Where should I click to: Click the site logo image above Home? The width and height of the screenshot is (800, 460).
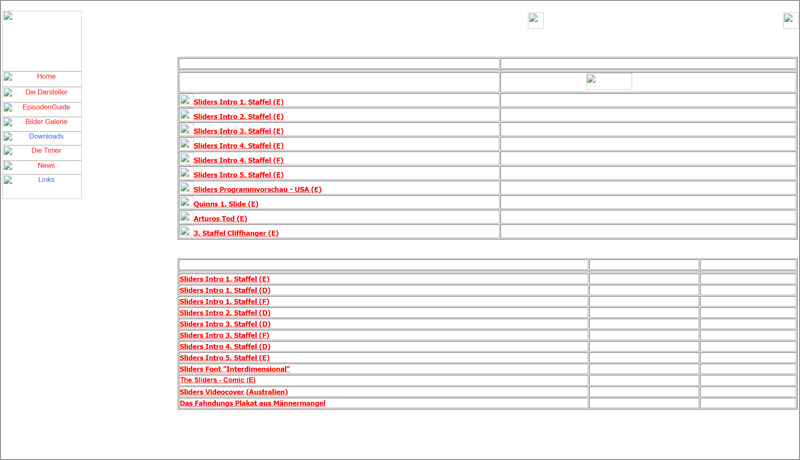point(42,41)
